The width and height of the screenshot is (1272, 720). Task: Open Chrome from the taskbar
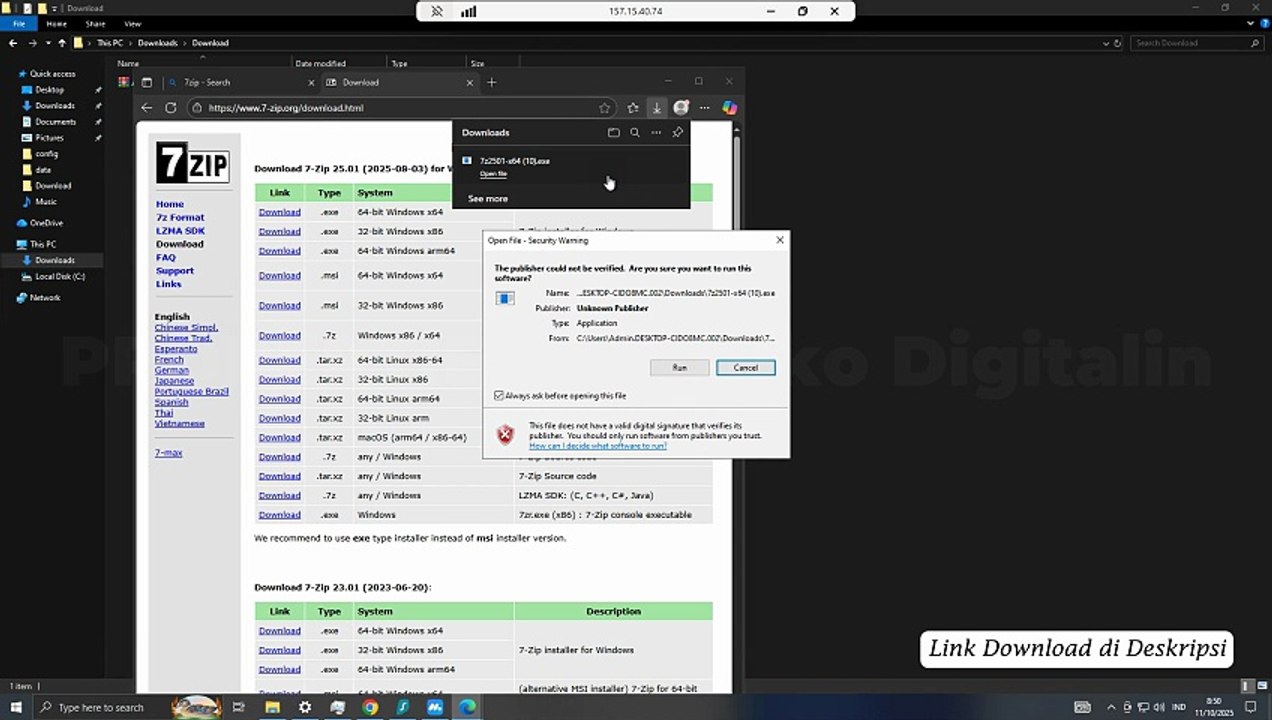[x=370, y=707]
